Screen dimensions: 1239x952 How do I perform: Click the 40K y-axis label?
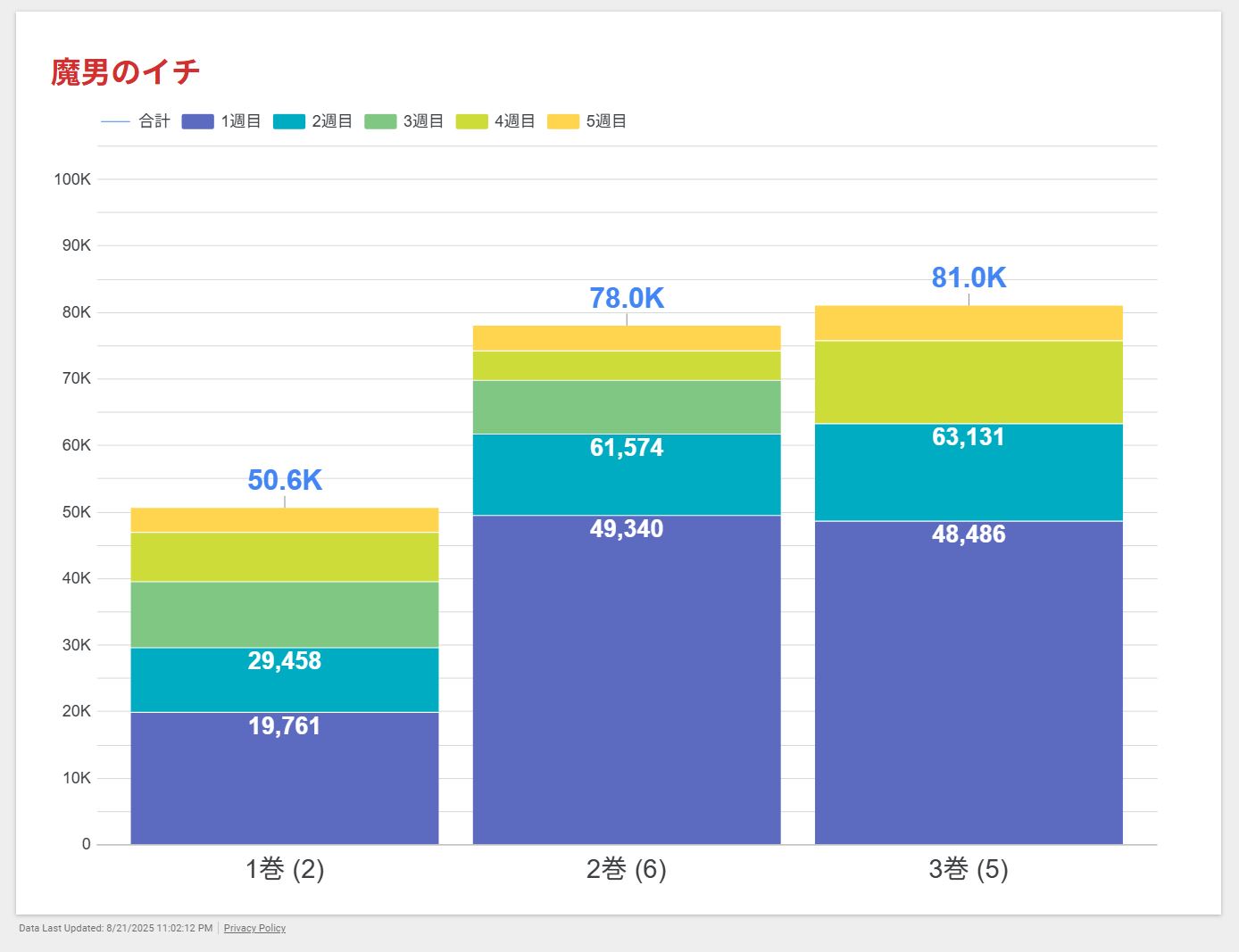(77, 578)
